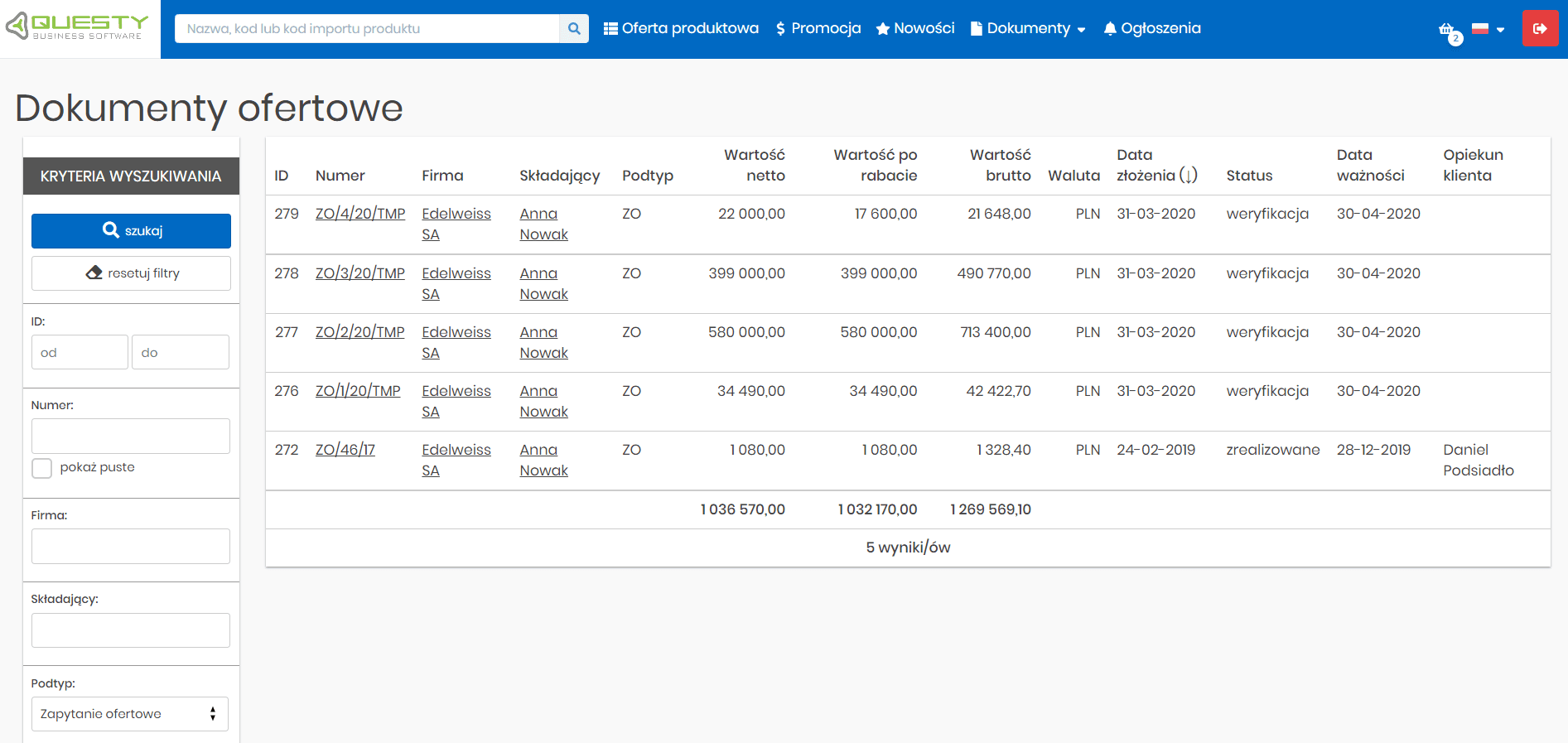
Task: Click the gross value 713 400,00 cell
Action: pyautogui.click(x=996, y=332)
